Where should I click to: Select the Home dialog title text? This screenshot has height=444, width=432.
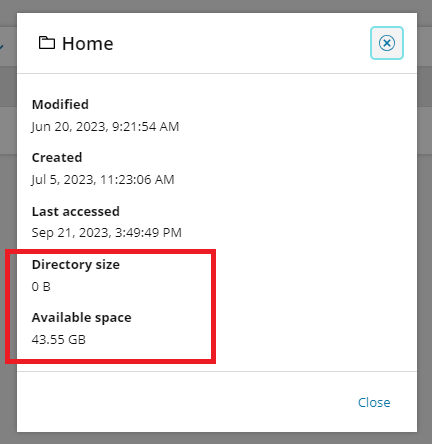coord(88,44)
